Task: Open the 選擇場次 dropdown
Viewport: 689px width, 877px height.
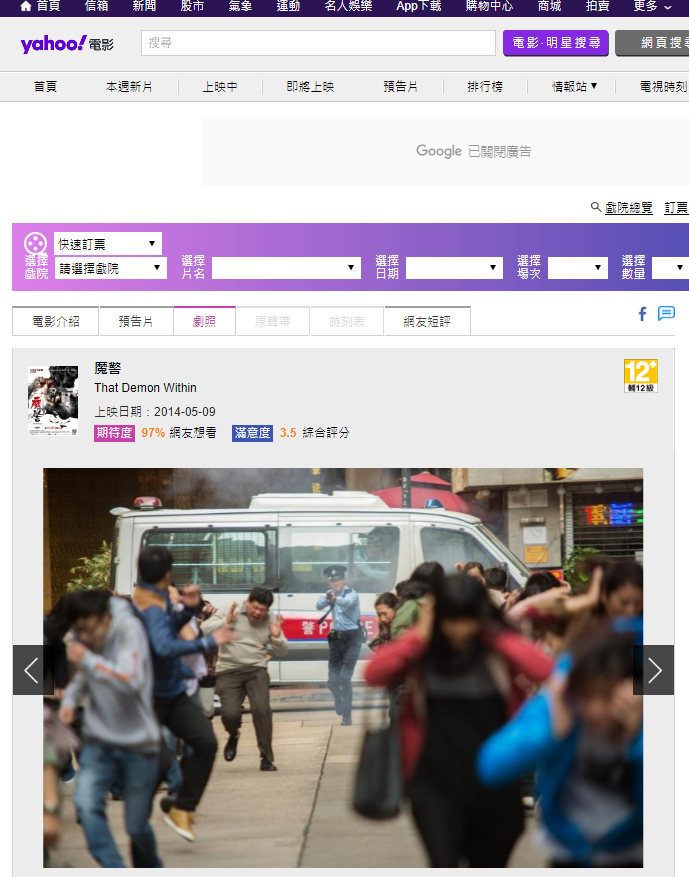Action: (578, 267)
